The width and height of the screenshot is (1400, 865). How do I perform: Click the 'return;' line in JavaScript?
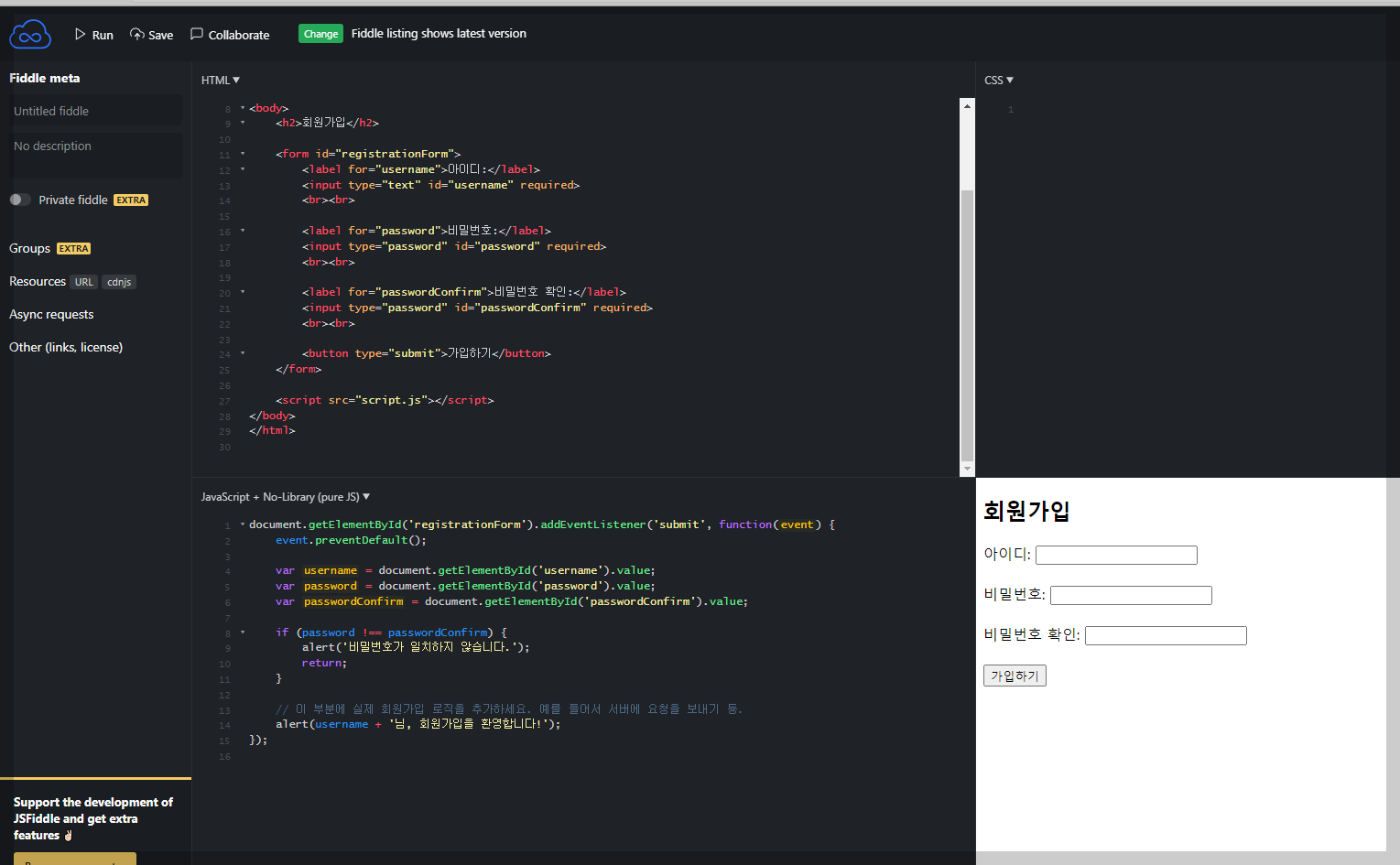click(324, 663)
